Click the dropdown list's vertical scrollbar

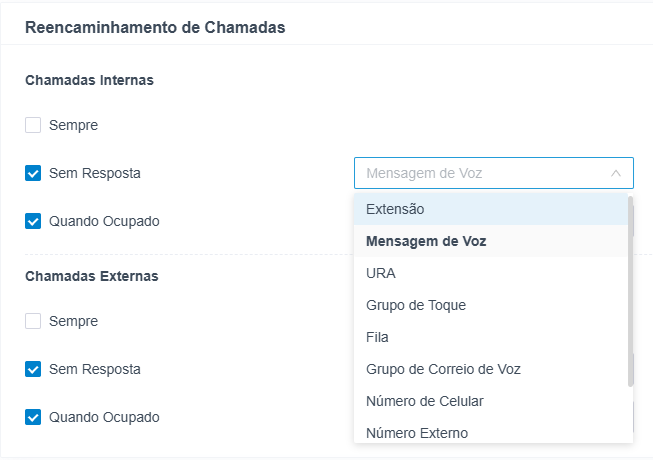tap(630, 290)
